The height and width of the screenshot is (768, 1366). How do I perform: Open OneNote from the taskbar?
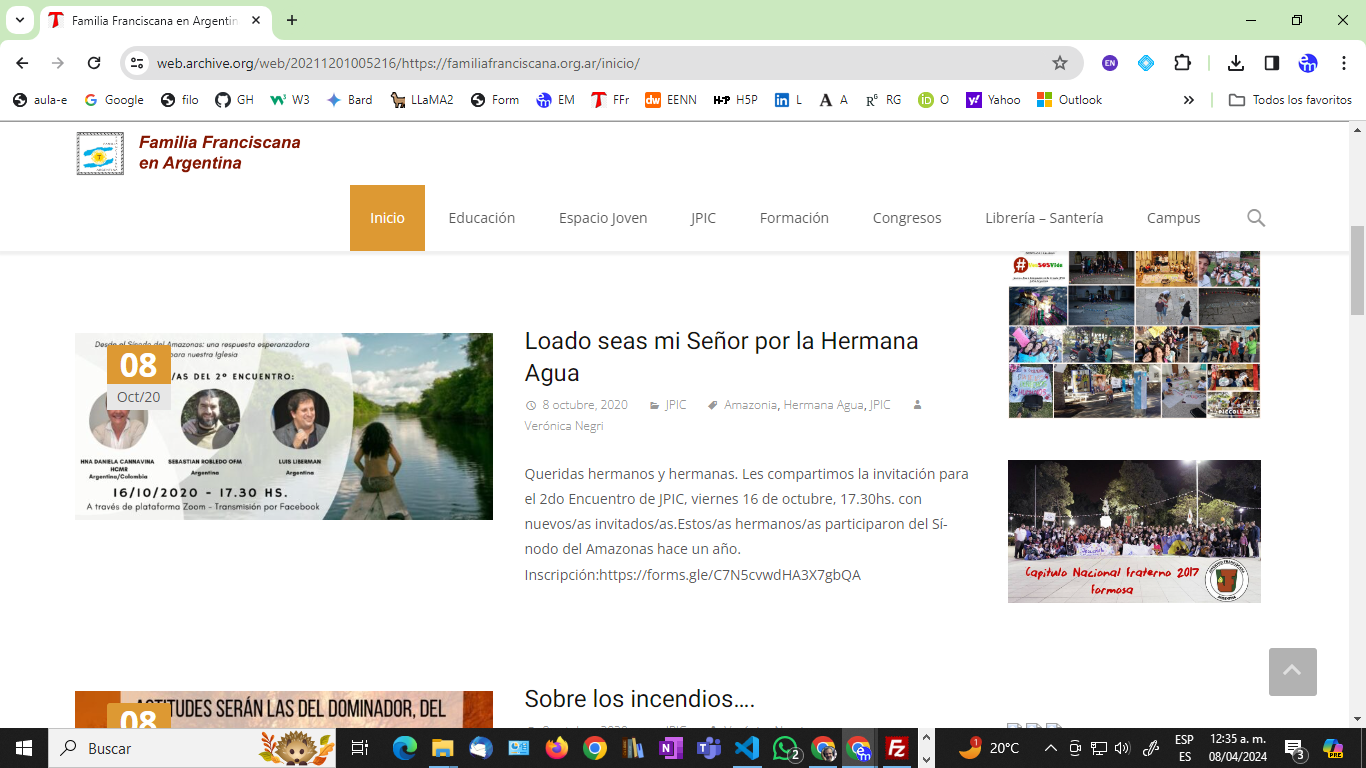[671, 748]
